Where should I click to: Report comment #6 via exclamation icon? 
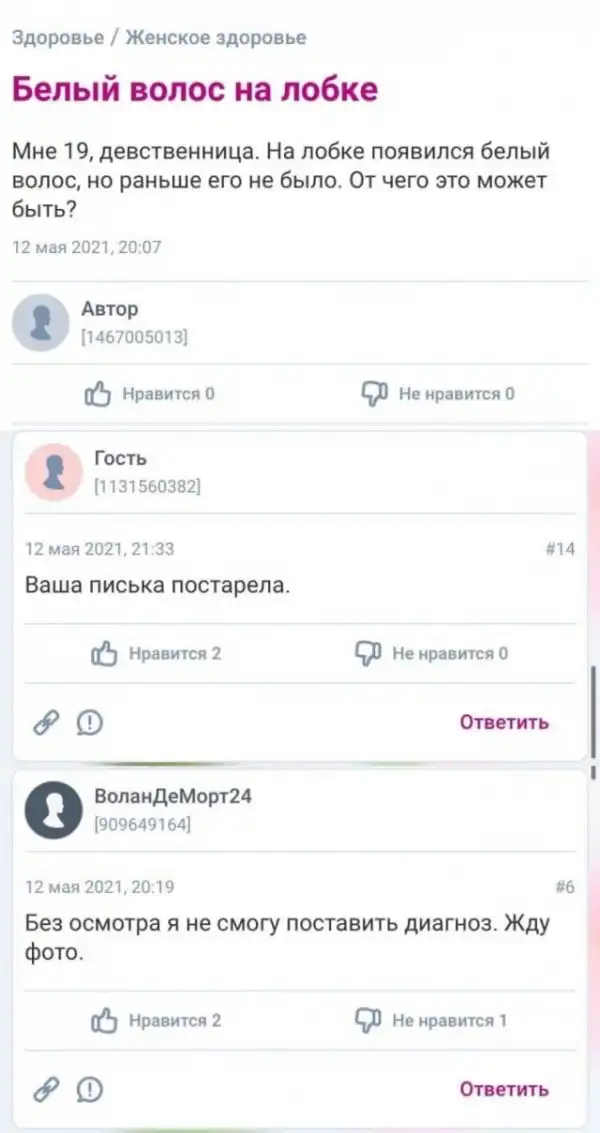90,1088
